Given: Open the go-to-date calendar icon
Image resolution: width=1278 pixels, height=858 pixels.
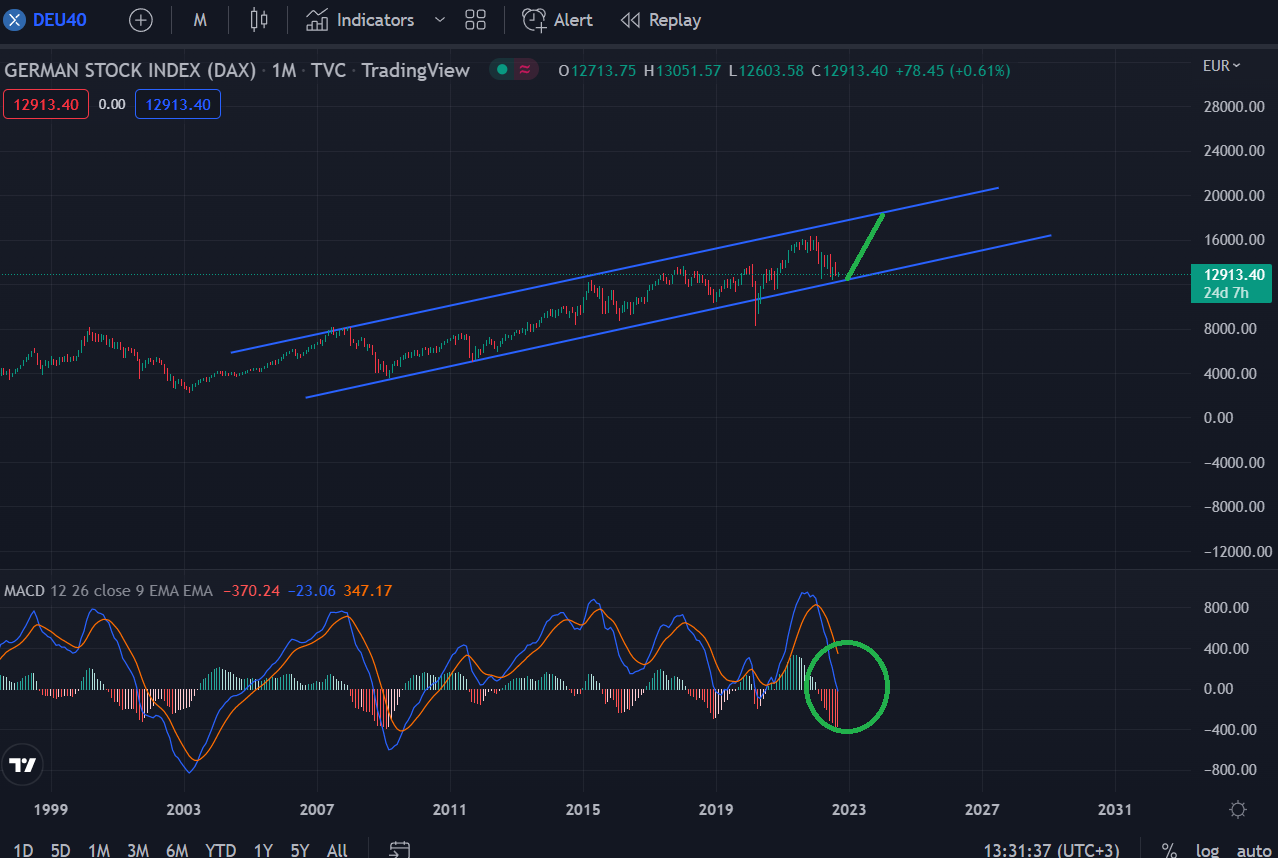Looking at the screenshot, I should (400, 850).
